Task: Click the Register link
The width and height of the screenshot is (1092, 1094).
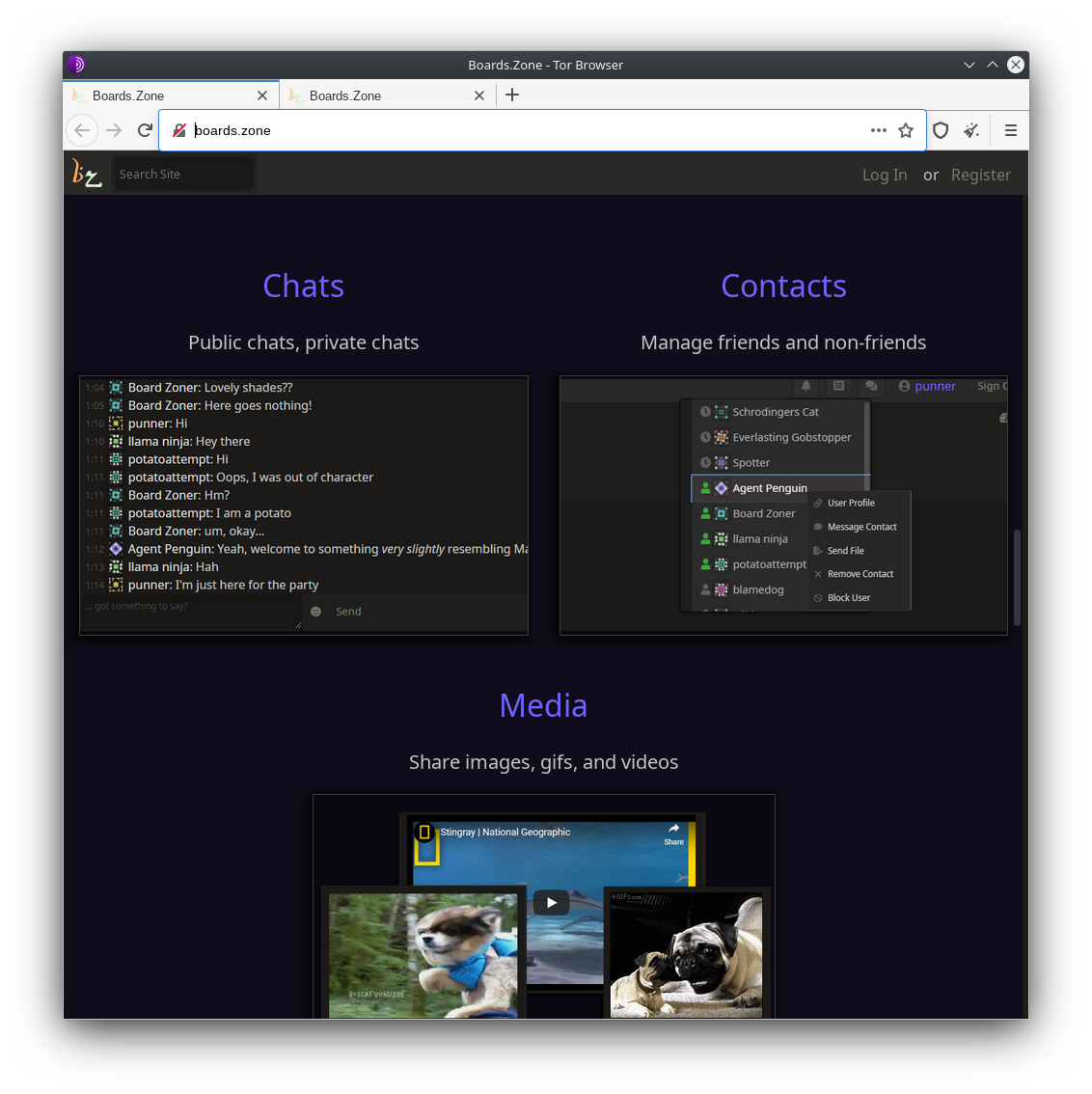Action: tap(981, 176)
